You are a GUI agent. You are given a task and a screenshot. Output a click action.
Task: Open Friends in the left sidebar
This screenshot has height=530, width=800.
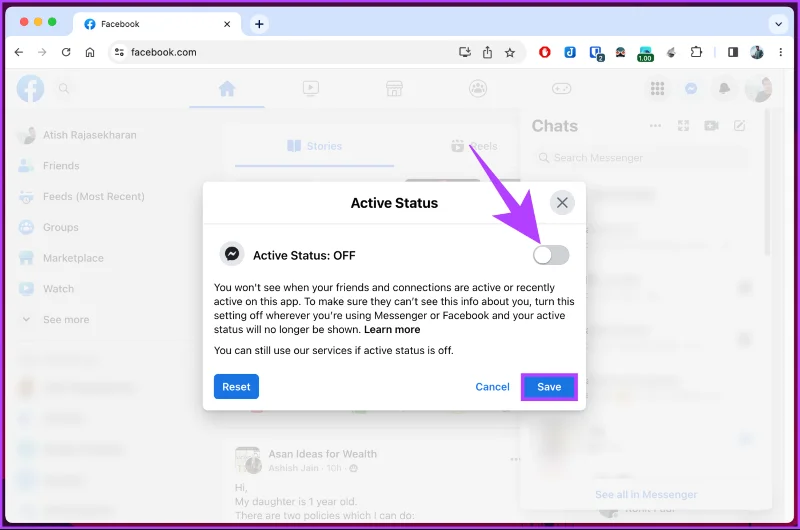[49, 166]
